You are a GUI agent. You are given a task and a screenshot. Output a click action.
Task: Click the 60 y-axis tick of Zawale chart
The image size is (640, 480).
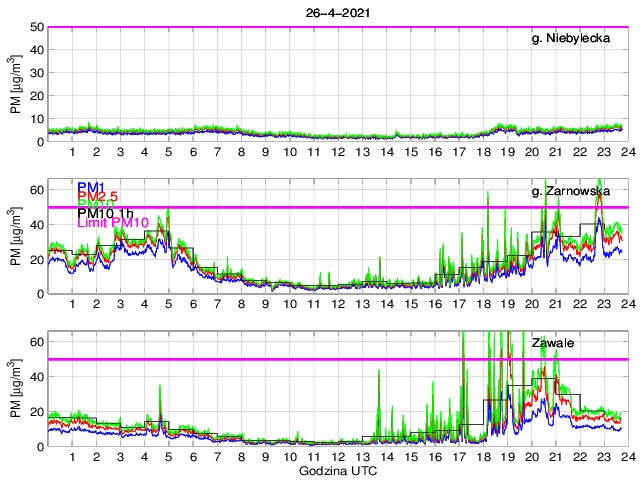coord(34,342)
